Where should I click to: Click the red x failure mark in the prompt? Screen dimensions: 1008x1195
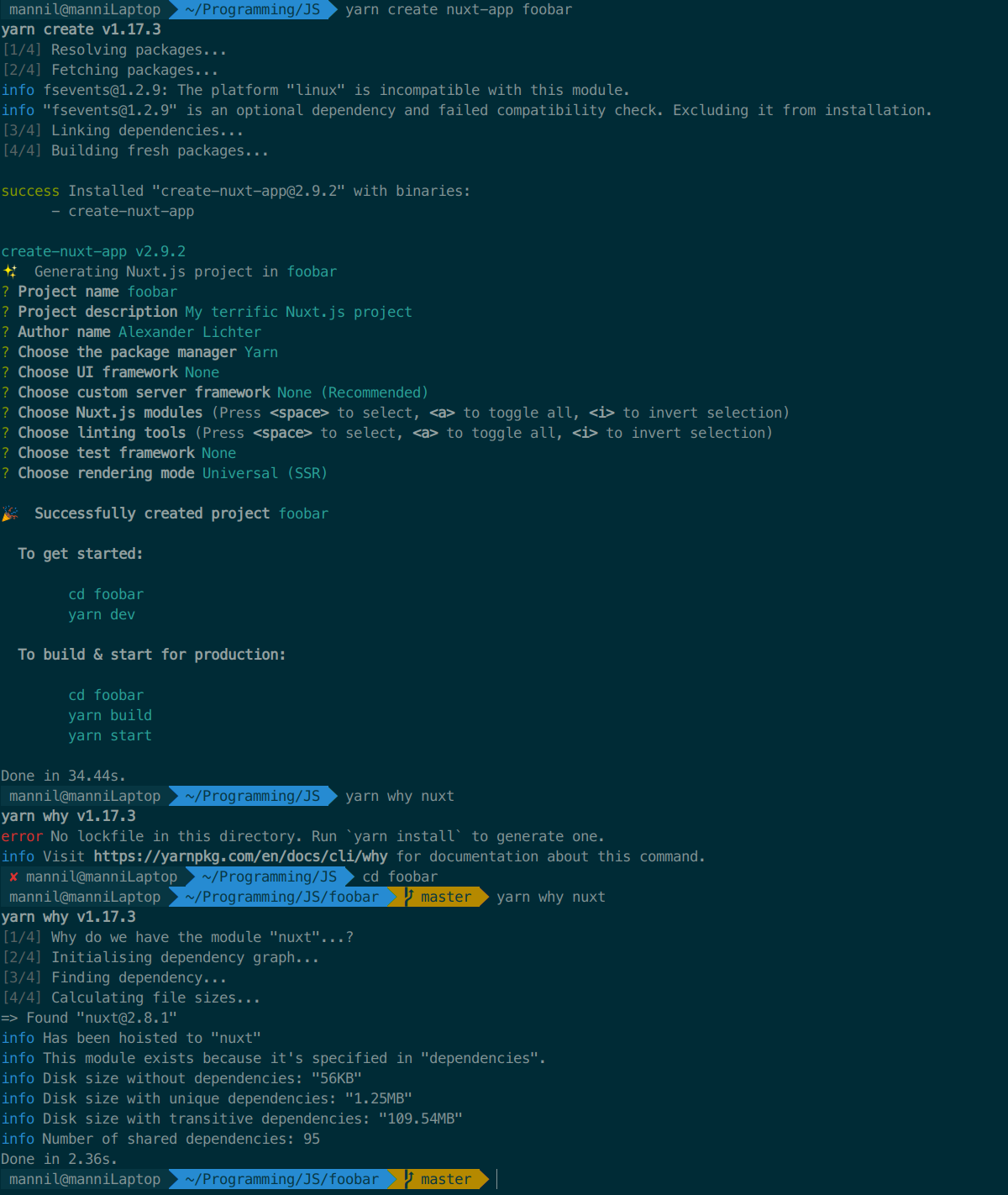pyautogui.click(x=13, y=877)
